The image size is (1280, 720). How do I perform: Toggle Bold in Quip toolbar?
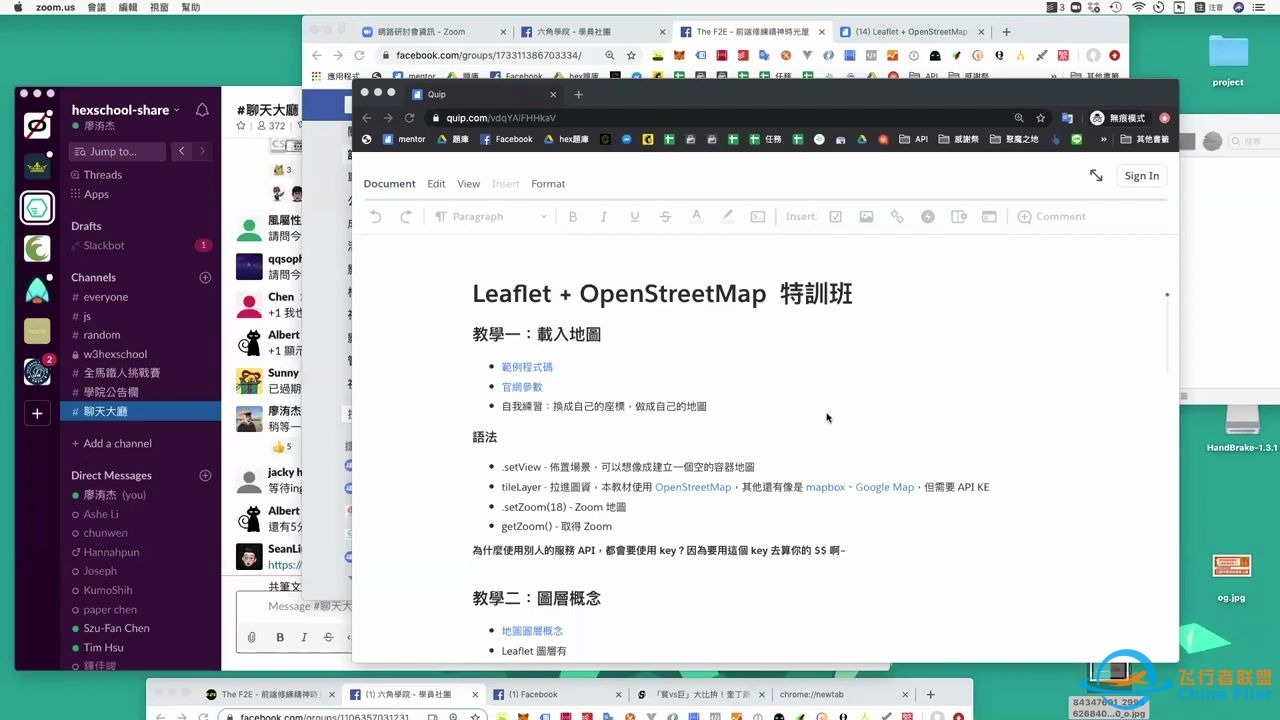[x=573, y=216]
